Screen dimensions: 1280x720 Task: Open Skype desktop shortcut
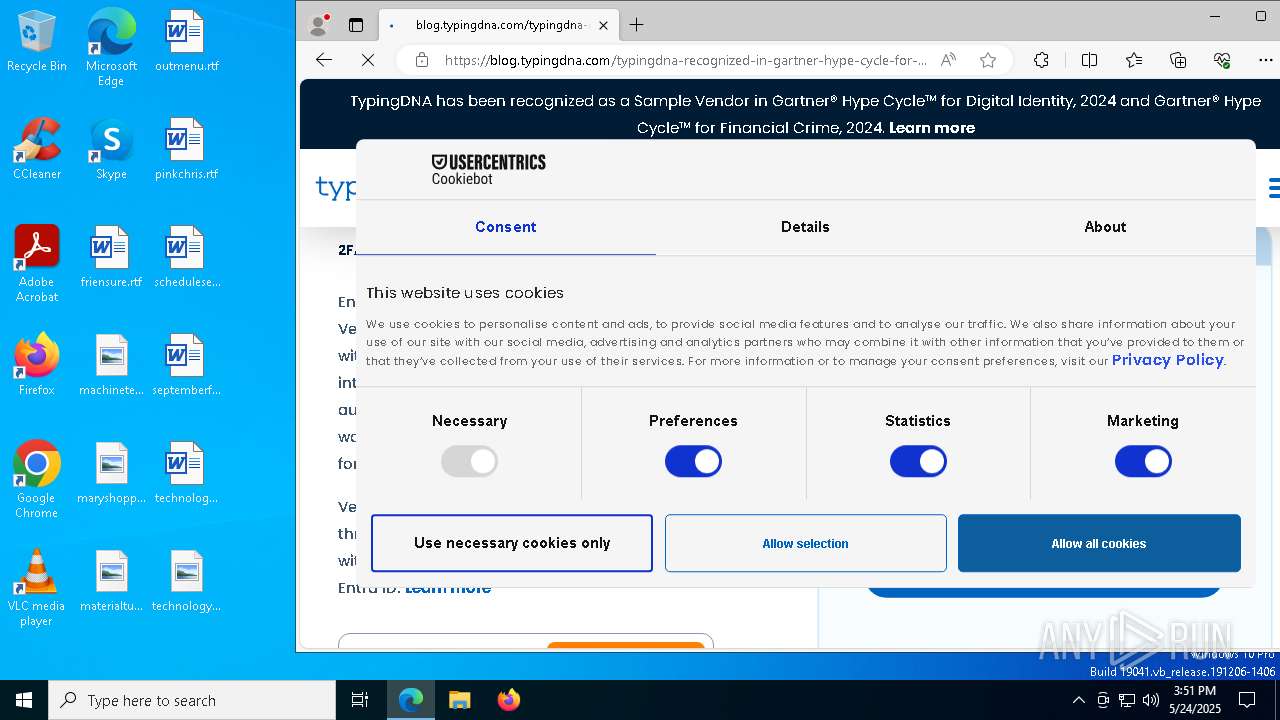pos(111,149)
